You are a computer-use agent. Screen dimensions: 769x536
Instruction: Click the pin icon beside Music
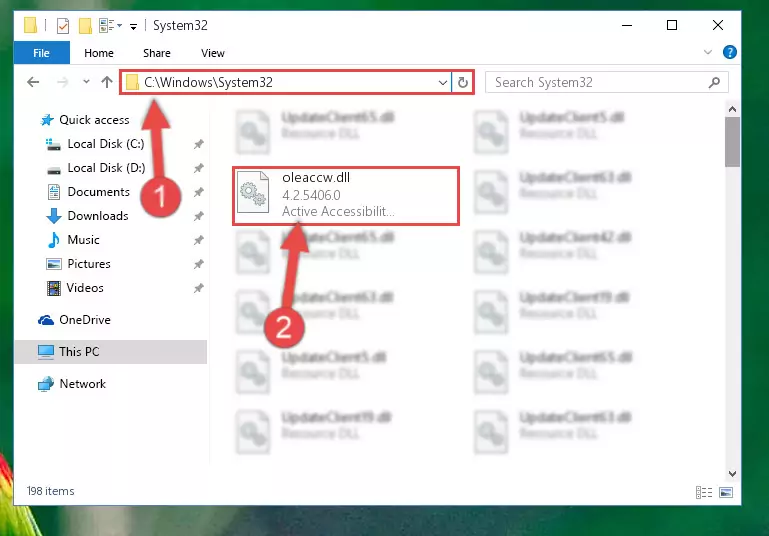pyautogui.click(x=198, y=240)
